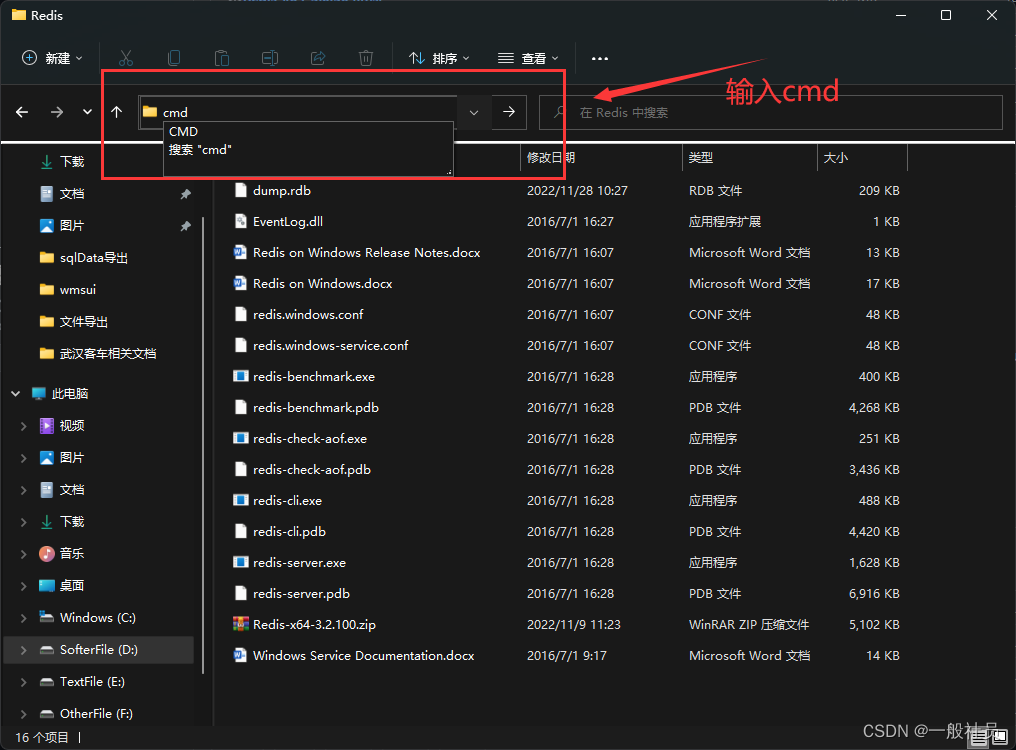Sort by the 类型 column header
This screenshot has height=750, width=1016.
[x=750, y=158]
